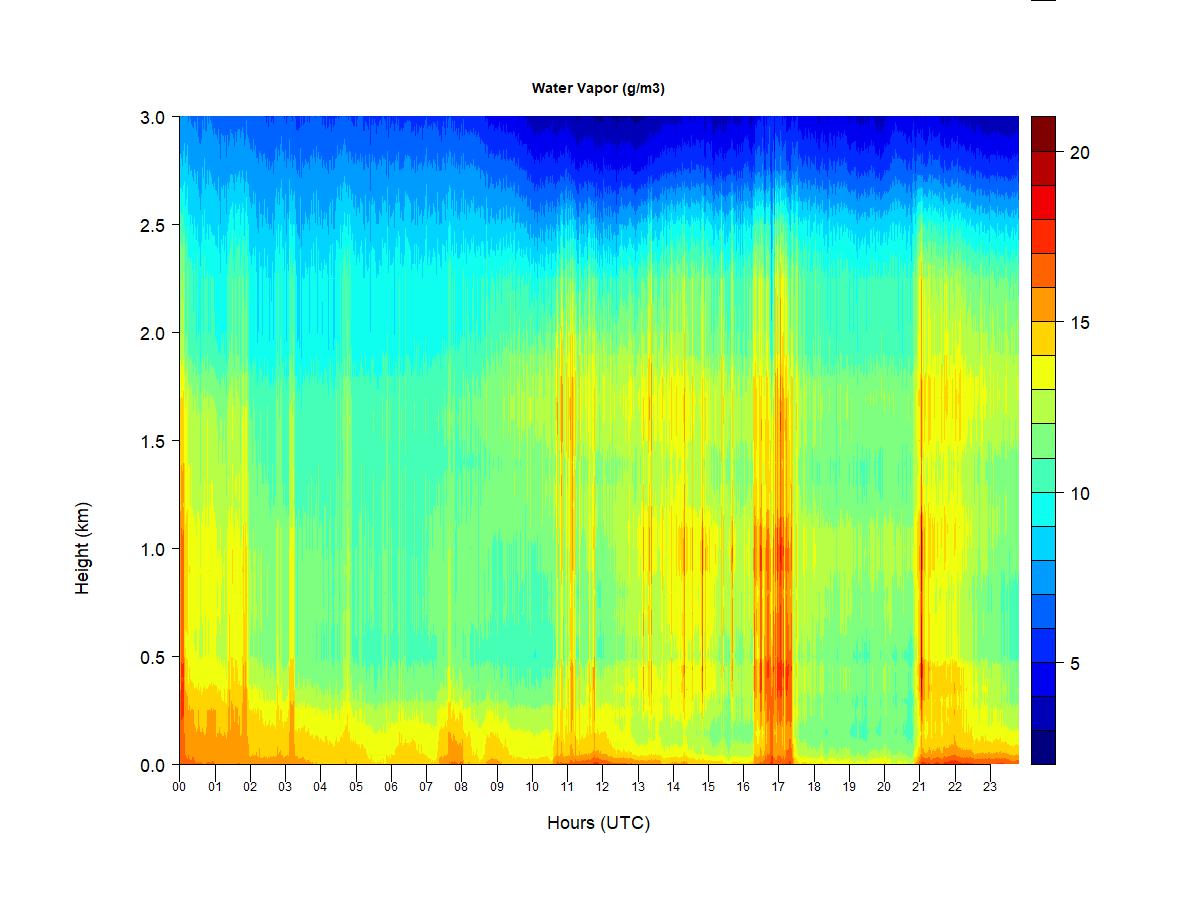1200x900 pixels.
Task: Click the Water Vapor (g/m3) plot title
Action: (598, 88)
